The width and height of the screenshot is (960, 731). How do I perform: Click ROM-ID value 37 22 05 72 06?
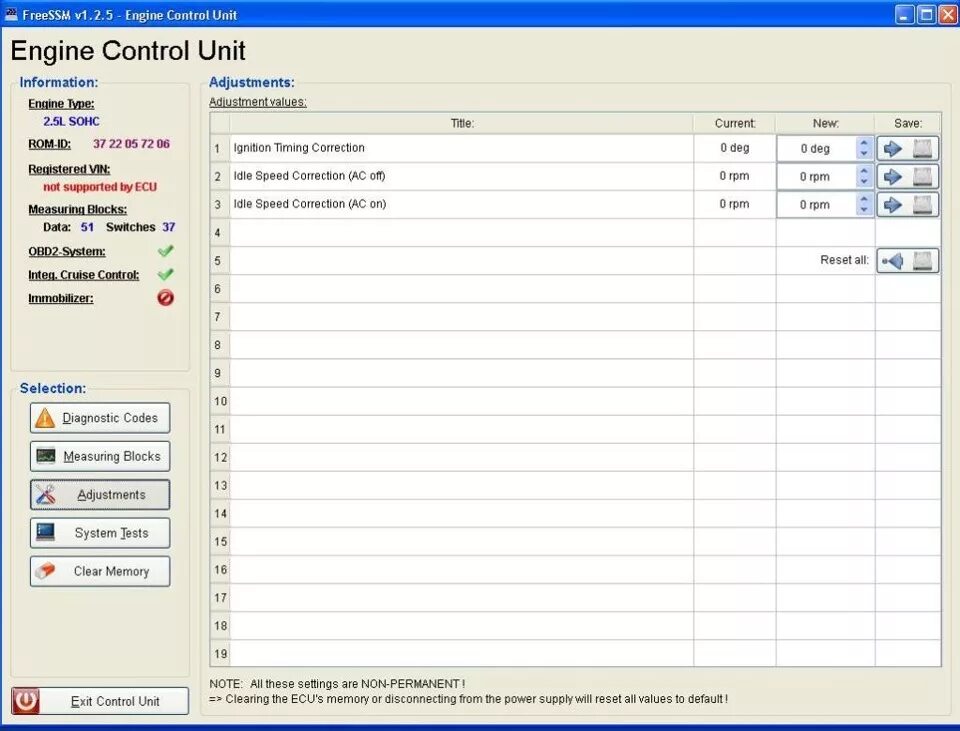[x=131, y=144]
